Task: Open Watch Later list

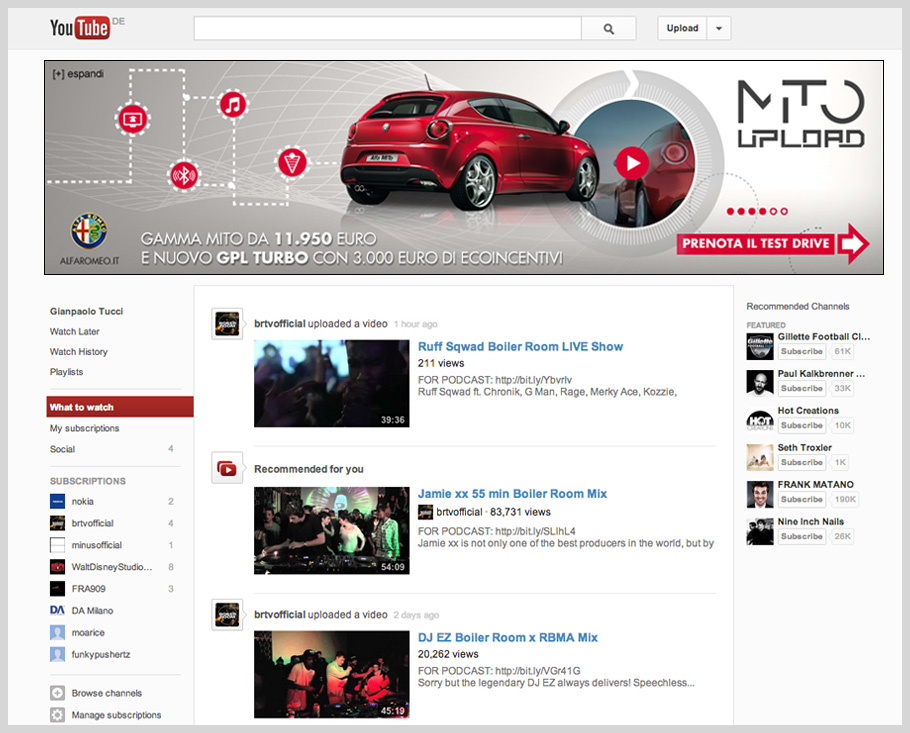Action: (x=74, y=331)
